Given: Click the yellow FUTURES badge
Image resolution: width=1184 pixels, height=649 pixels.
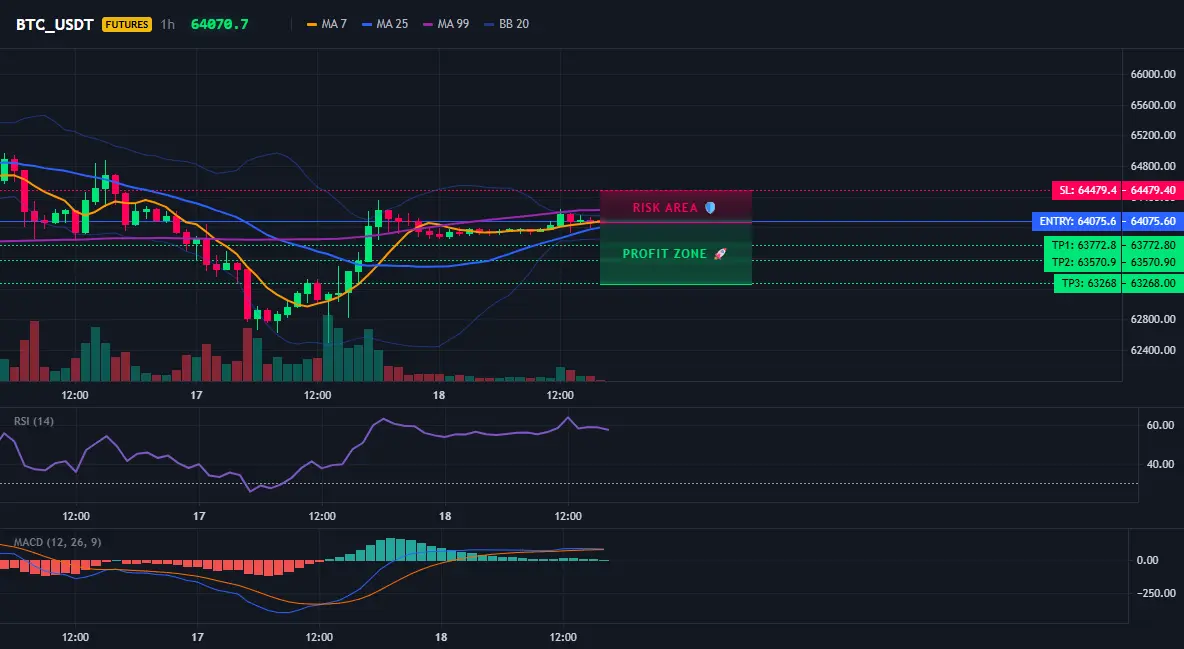Looking at the screenshot, I should point(127,24).
